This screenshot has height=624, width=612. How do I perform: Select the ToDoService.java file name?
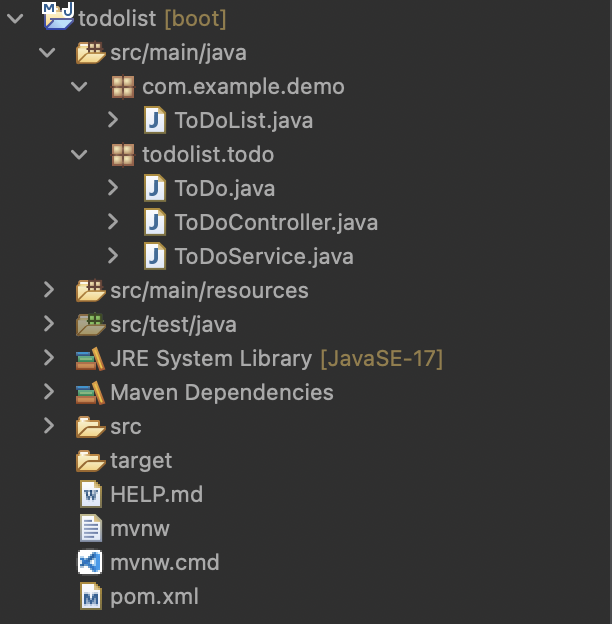pos(264,256)
